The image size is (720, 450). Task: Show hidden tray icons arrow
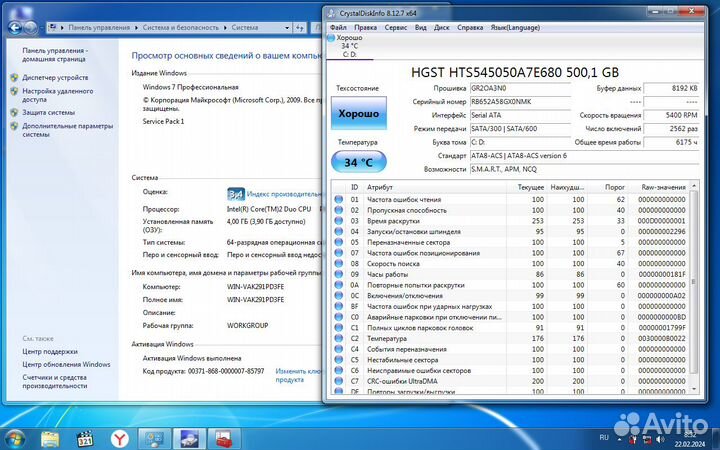[x=620, y=439]
